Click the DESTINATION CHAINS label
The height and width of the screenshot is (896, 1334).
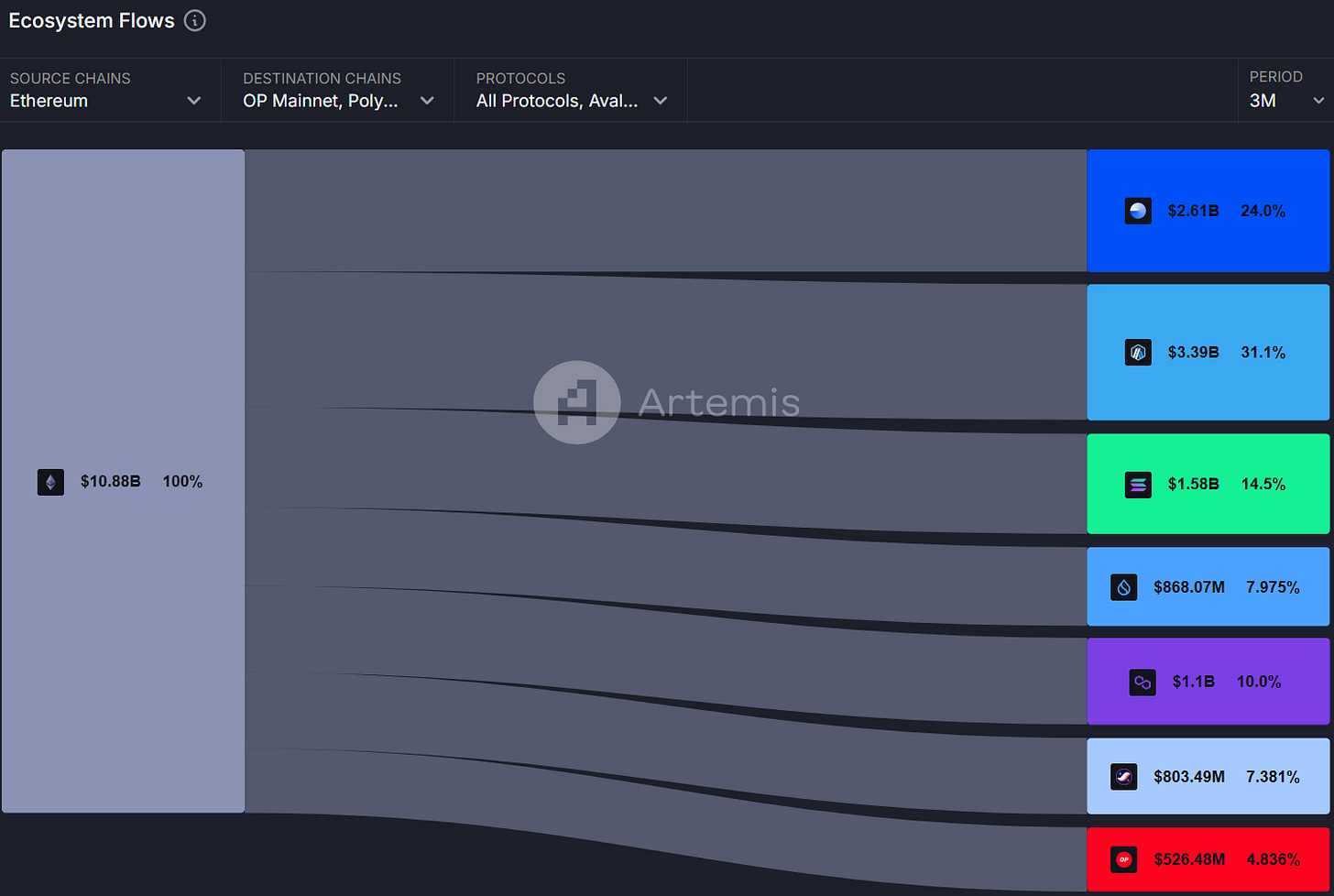click(x=322, y=79)
